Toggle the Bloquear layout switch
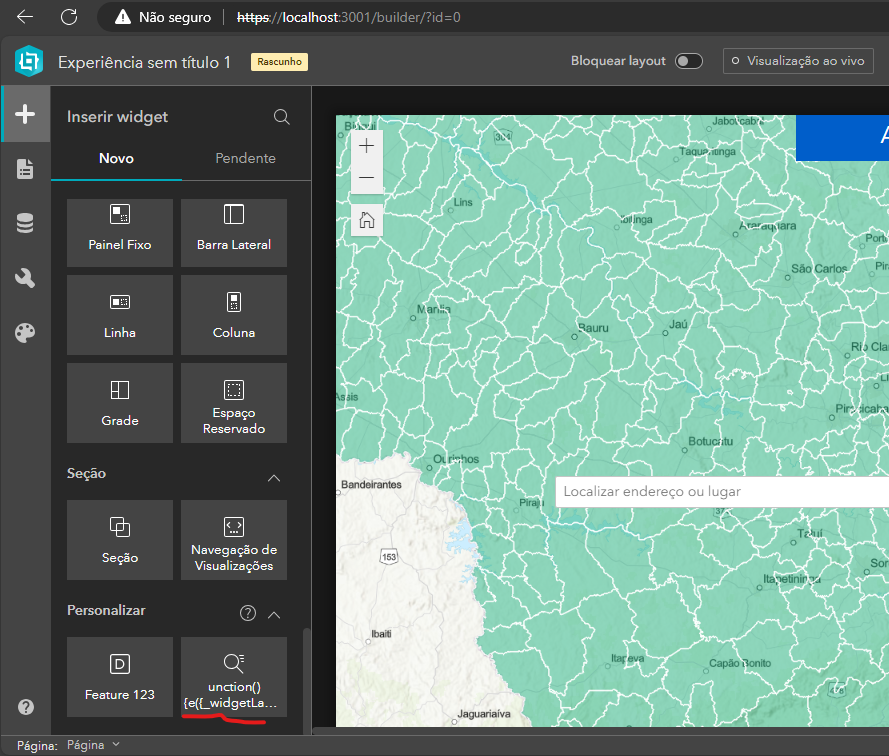This screenshot has height=756, width=889. click(x=688, y=60)
